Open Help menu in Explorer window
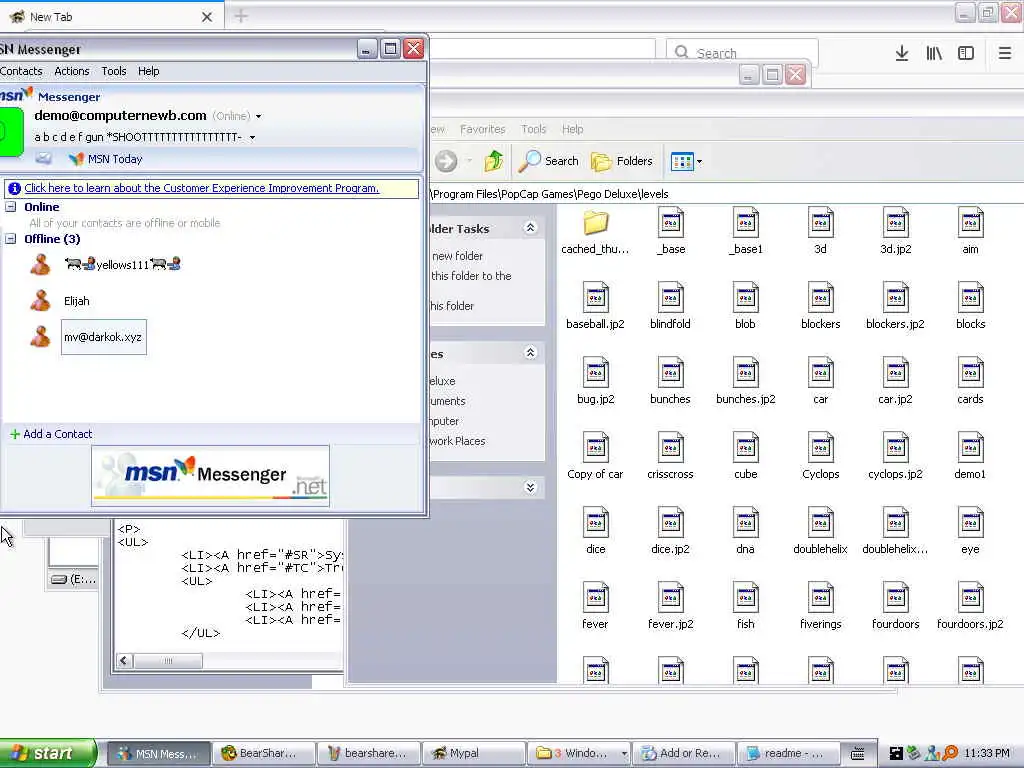 click(573, 129)
